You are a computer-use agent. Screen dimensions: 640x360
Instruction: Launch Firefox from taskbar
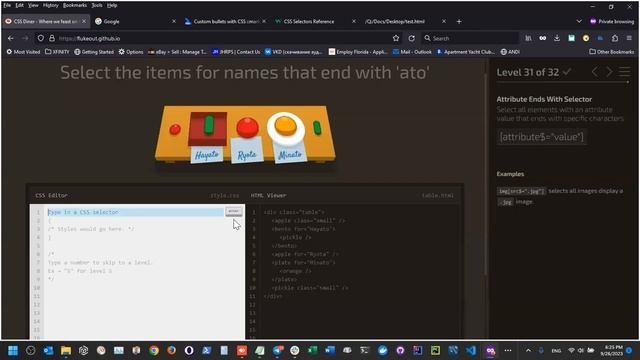171,350
